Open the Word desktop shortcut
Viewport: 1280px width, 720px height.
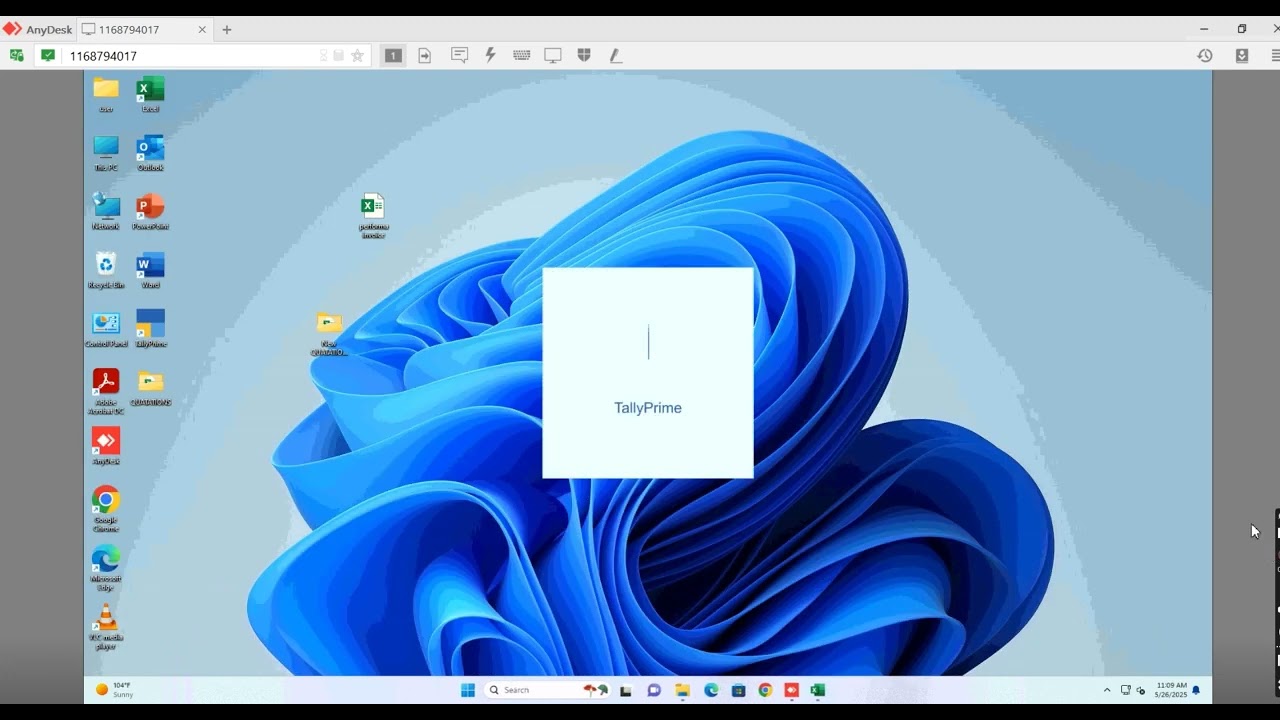[x=150, y=270]
